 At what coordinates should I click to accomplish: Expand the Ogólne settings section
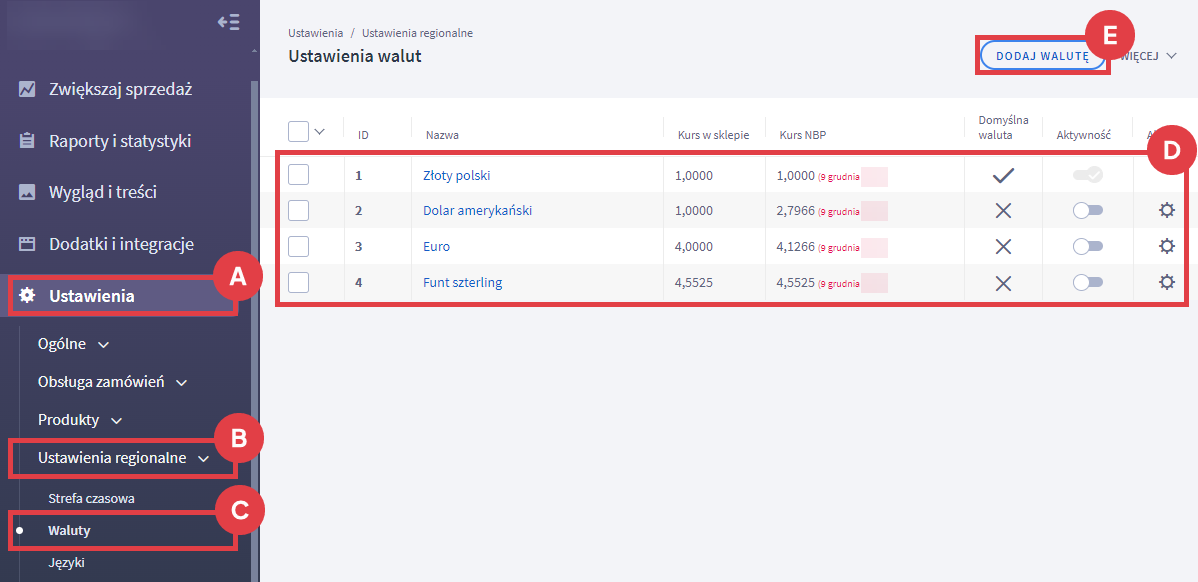click(x=74, y=344)
